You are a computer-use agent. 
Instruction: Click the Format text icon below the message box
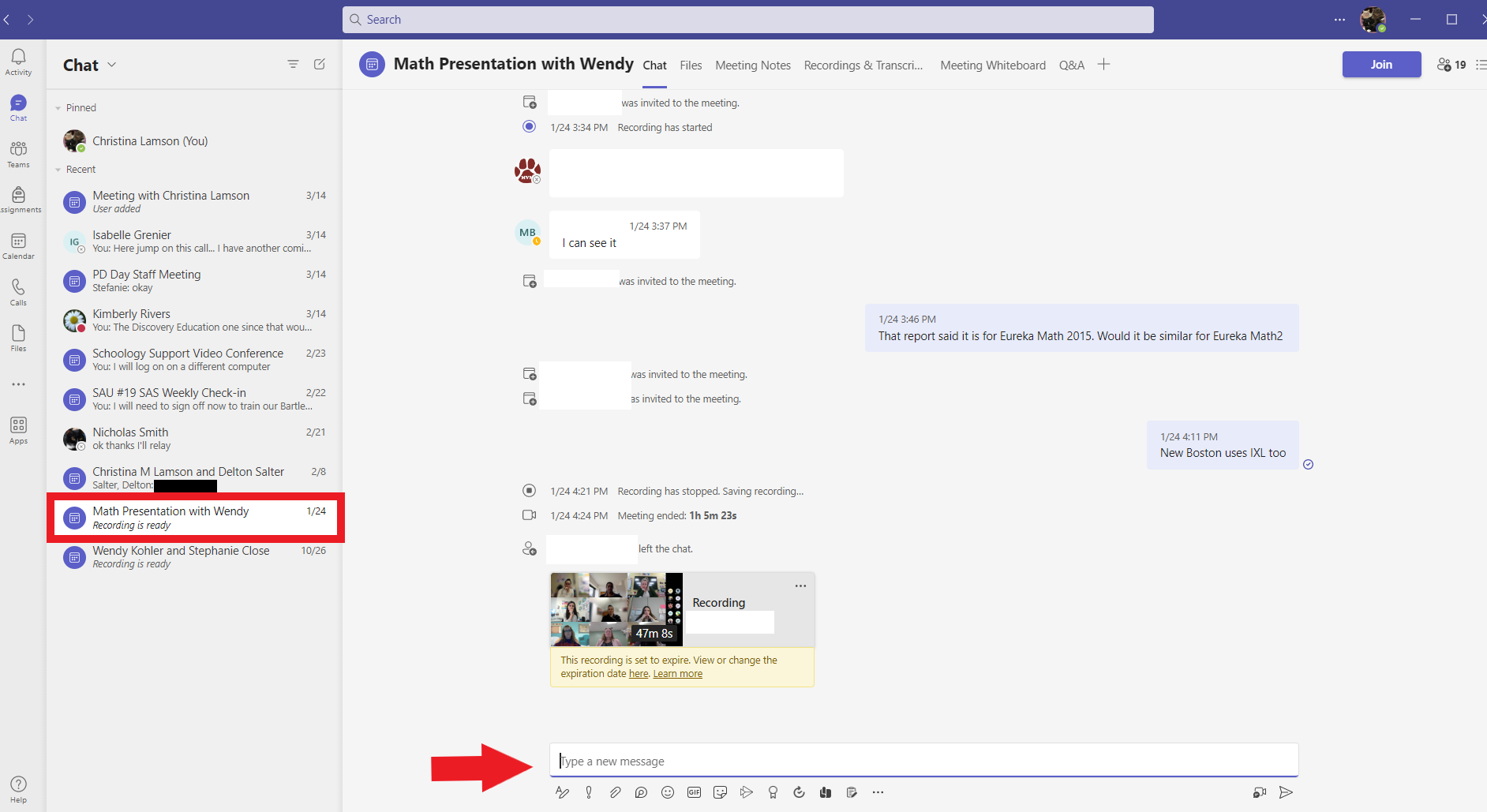[x=562, y=792]
